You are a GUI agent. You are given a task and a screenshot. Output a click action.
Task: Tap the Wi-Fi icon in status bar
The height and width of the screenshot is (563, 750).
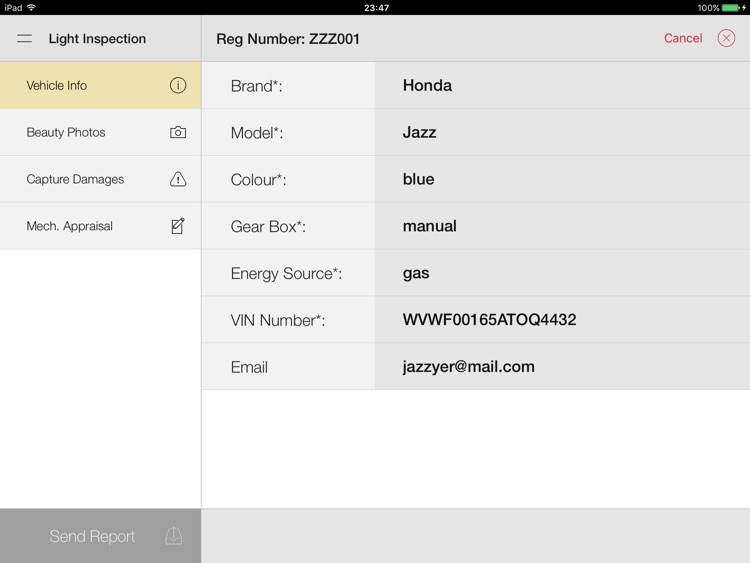pos(32,7)
